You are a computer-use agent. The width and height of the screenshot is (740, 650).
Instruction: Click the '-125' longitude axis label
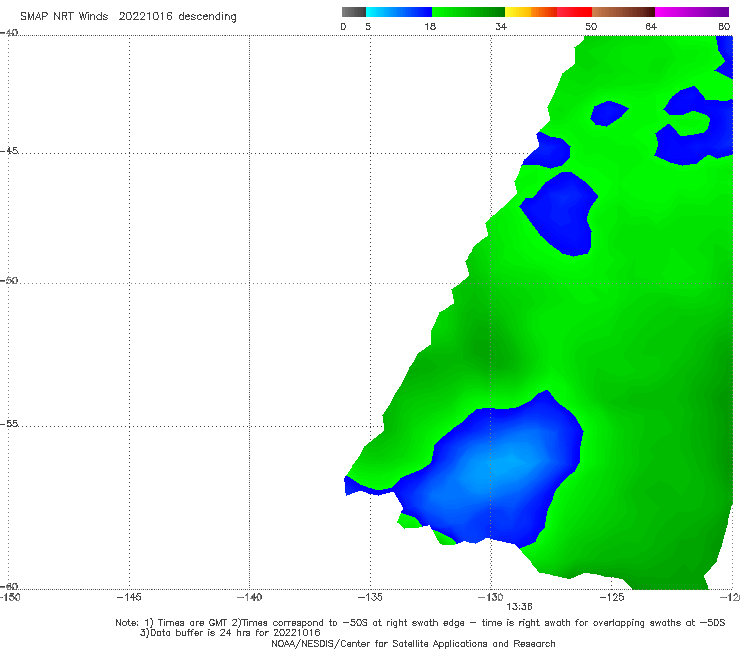pos(612,597)
